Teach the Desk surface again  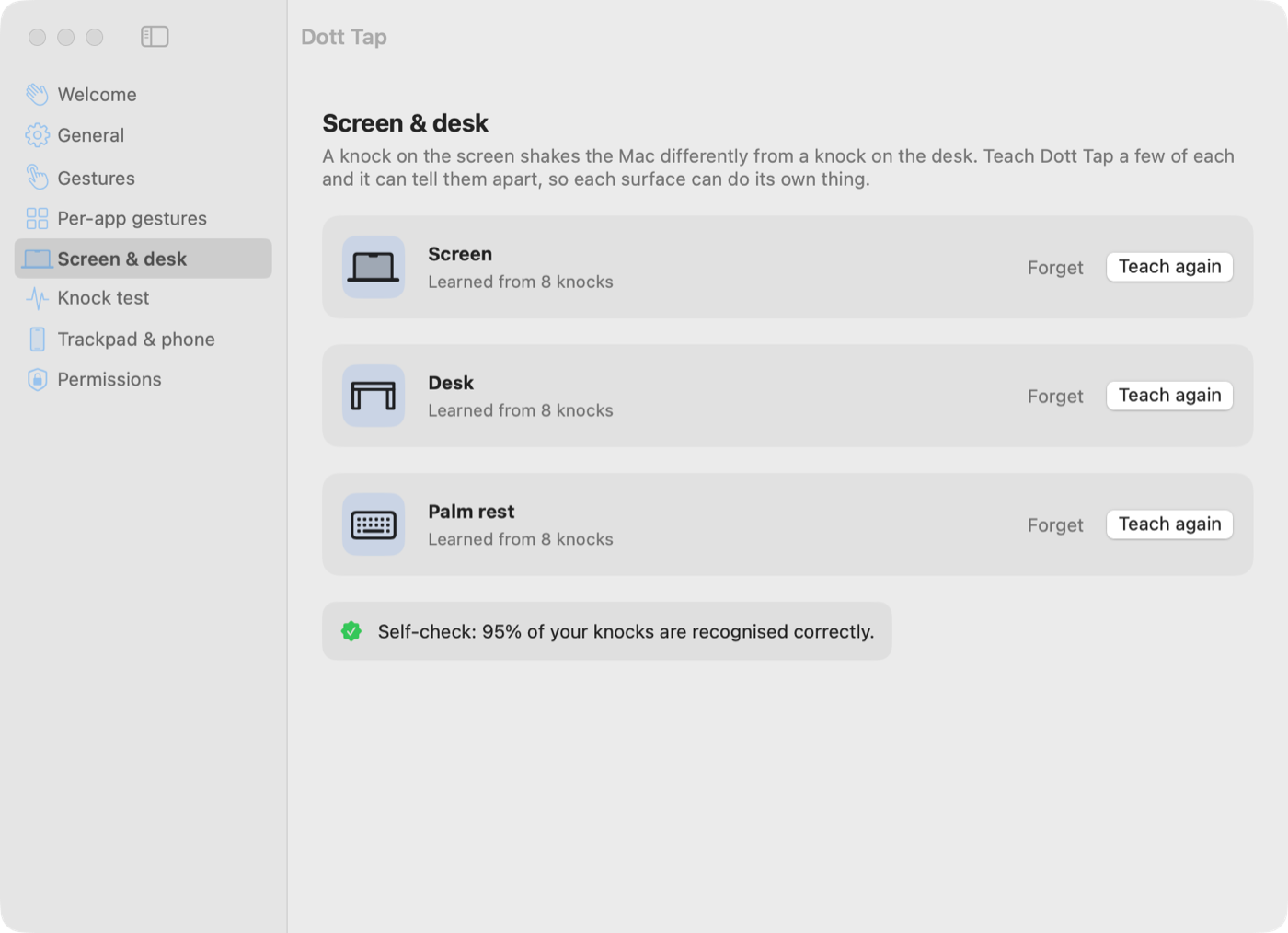click(1169, 396)
